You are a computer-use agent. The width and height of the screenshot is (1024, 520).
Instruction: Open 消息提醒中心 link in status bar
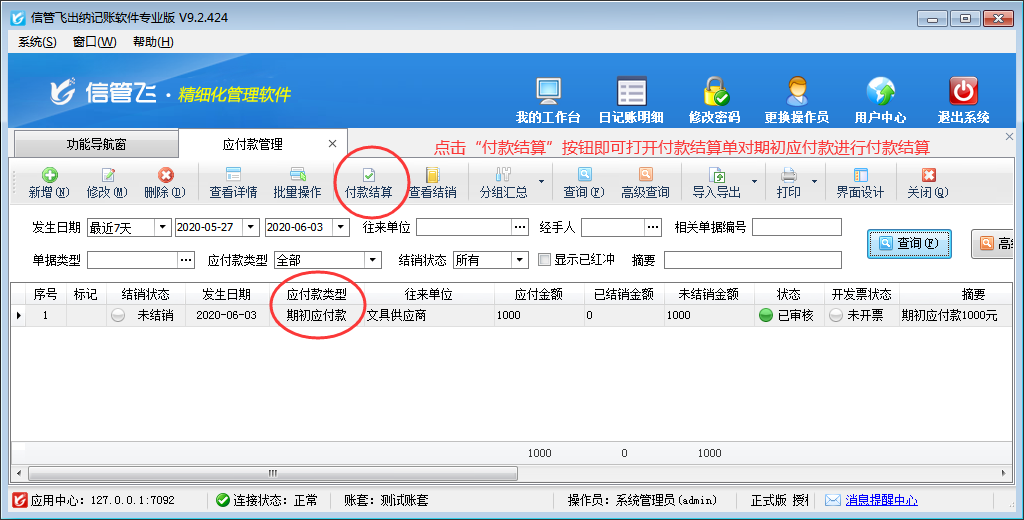(x=880, y=500)
